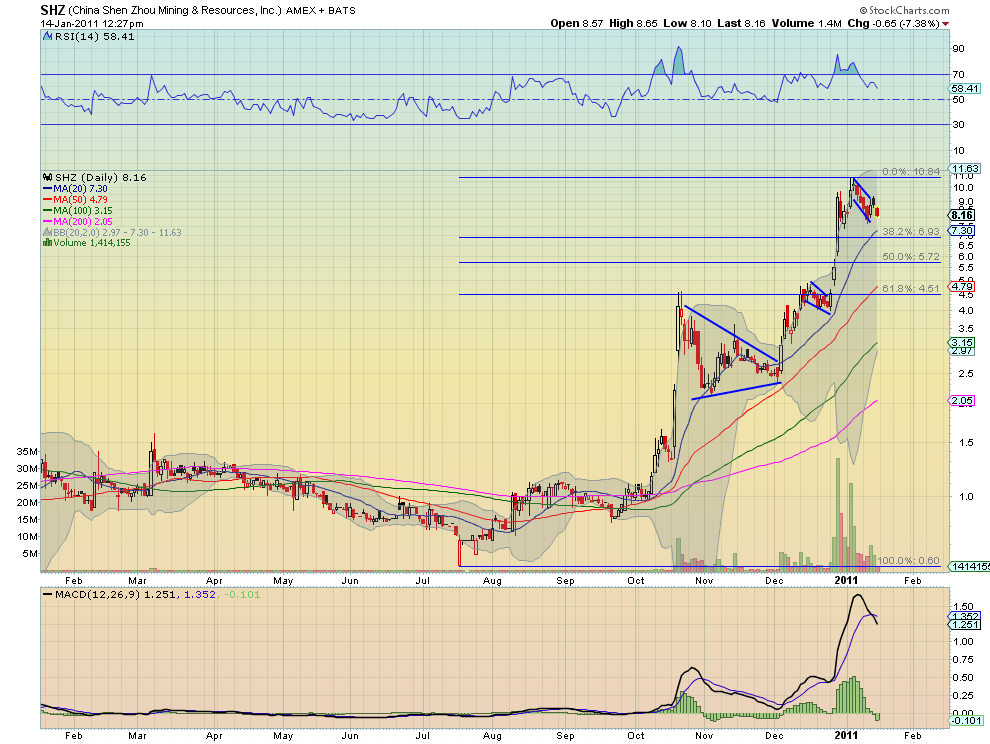Click the 35M volume axis label
This screenshot has width=990, height=744.
(27, 452)
